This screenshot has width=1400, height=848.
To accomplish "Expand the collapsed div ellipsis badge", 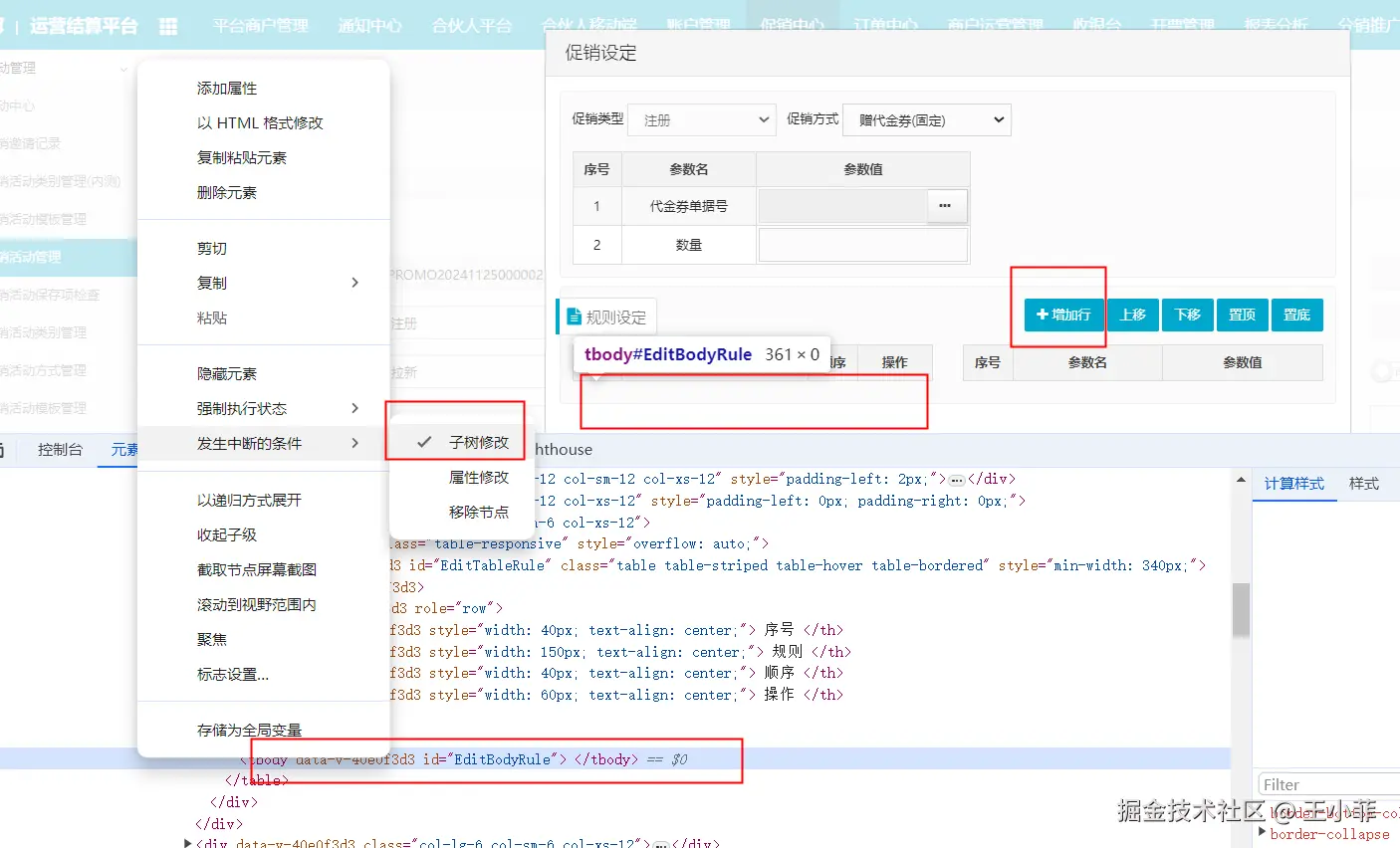I will [957, 480].
